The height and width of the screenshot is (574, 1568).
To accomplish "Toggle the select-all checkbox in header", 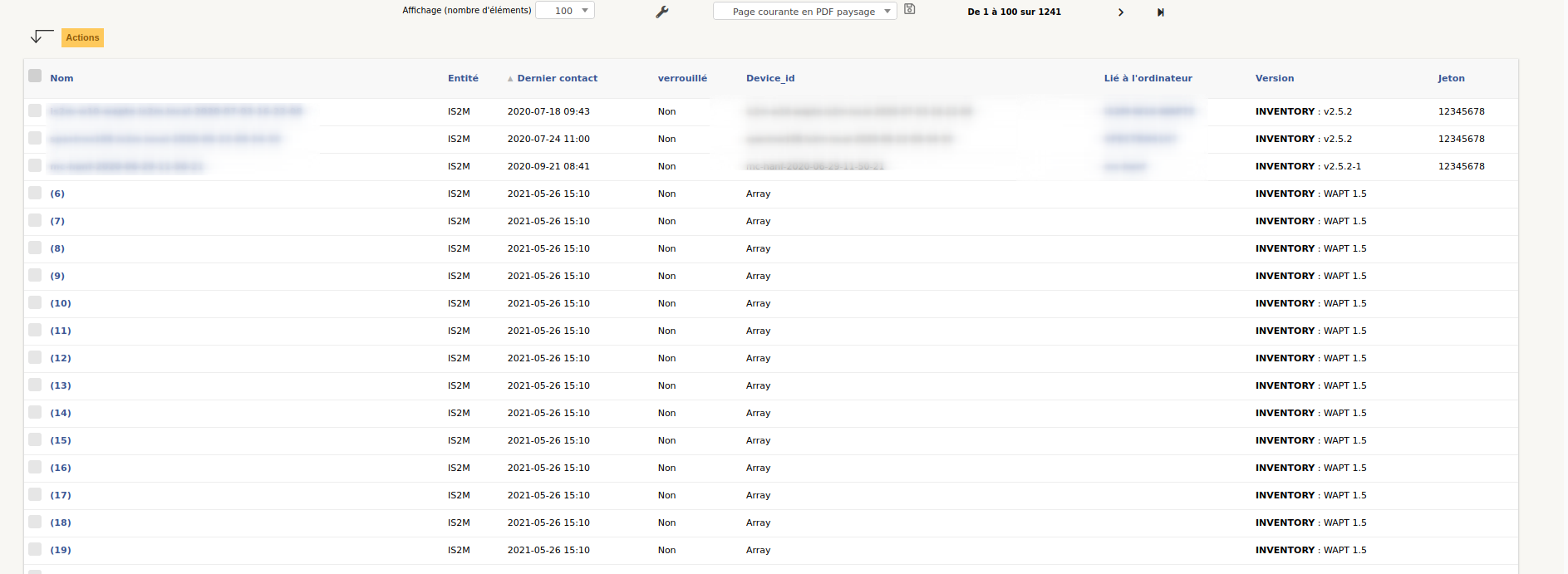I will tap(35, 76).
